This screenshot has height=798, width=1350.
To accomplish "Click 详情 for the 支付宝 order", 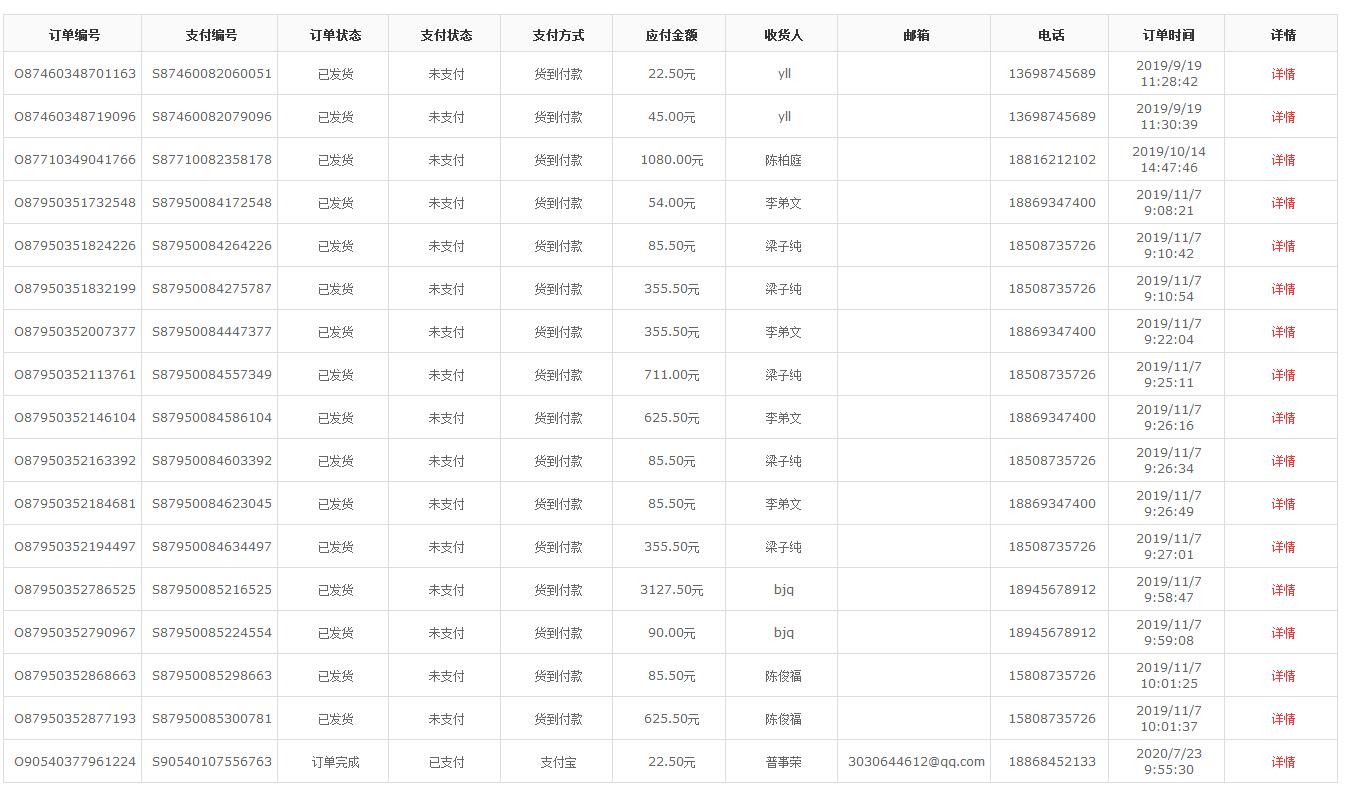I will coord(1282,762).
